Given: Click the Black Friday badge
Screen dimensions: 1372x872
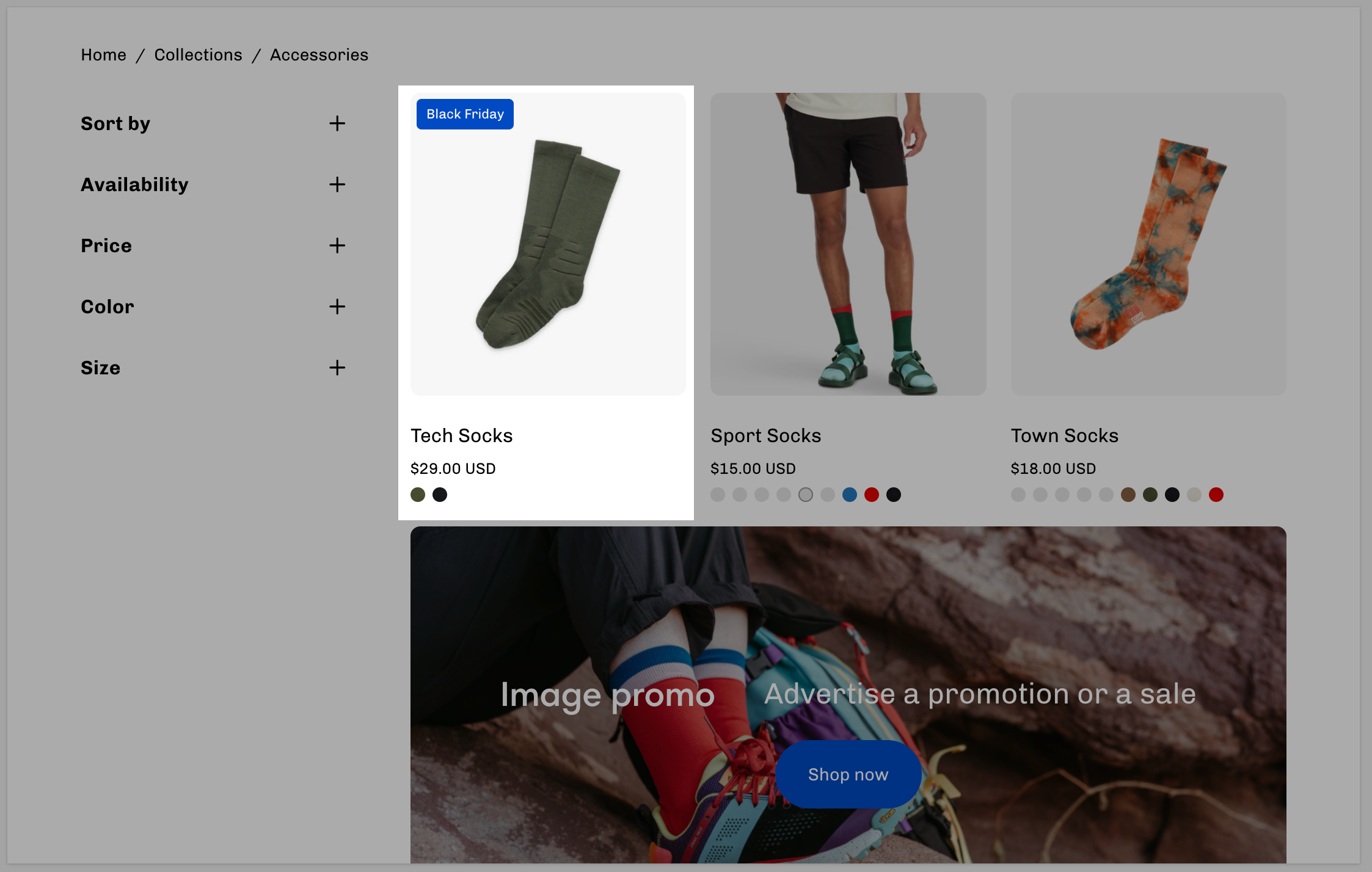Looking at the screenshot, I should pyautogui.click(x=465, y=114).
